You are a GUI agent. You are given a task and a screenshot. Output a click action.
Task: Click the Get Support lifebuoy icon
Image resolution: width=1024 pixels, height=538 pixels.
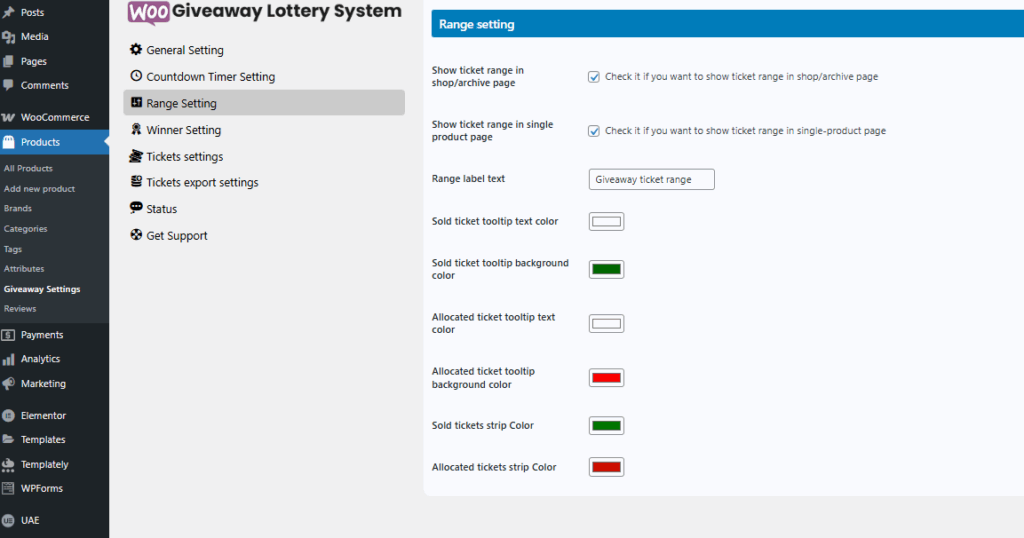[136, 234]
